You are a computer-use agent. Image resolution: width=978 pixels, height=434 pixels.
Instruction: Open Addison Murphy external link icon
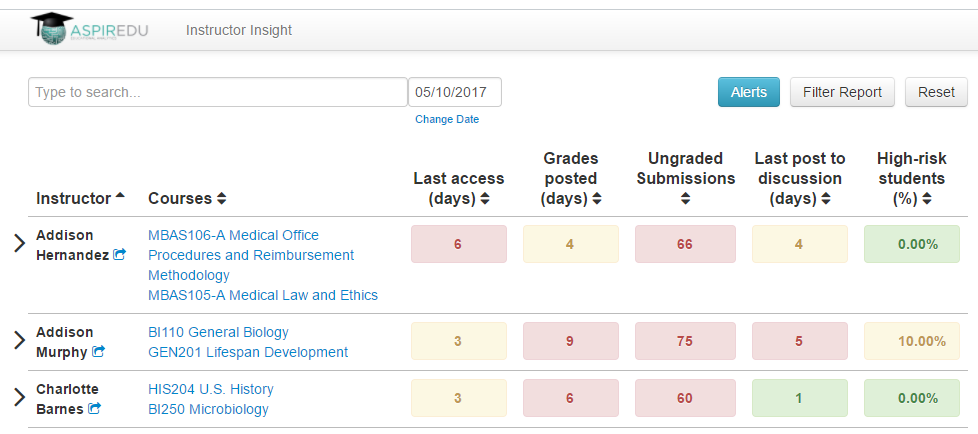pyautogui.click(x=98, y=352)
